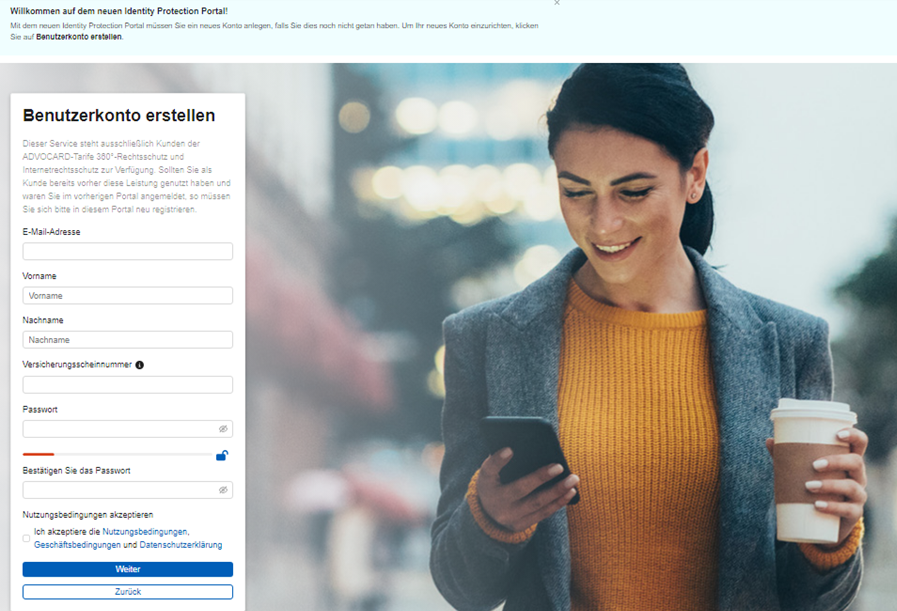Click the Benutzerkonto erstellen form heading
The width and height of the screenshot is (897, 611).
pos(118,116)
